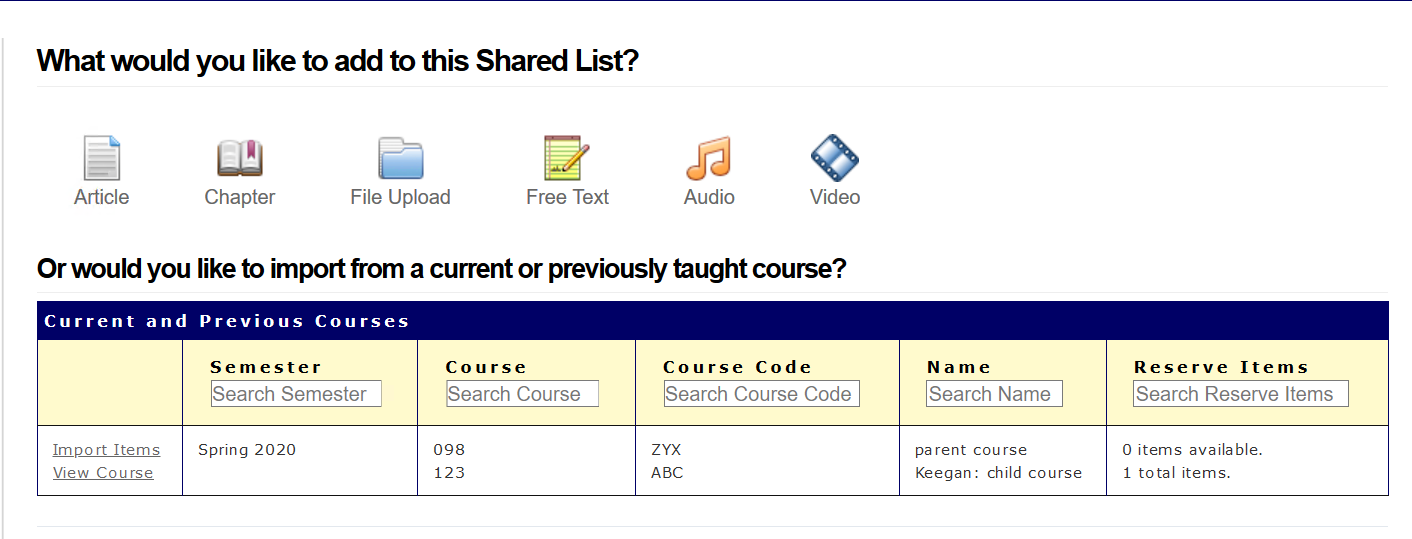Pick the Video film strip icon
Image resolution: width=1412 pixels, height=539 pixels.
pos(834,158)
